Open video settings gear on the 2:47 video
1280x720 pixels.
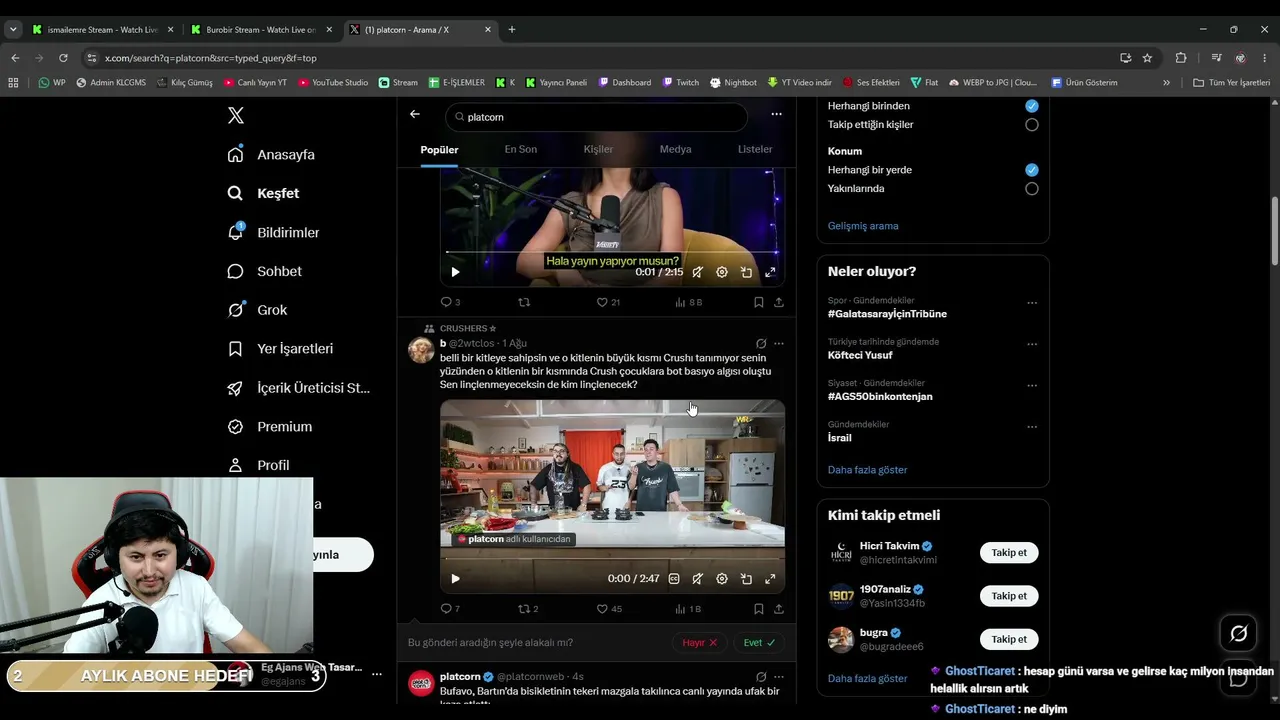click(722, 579)
